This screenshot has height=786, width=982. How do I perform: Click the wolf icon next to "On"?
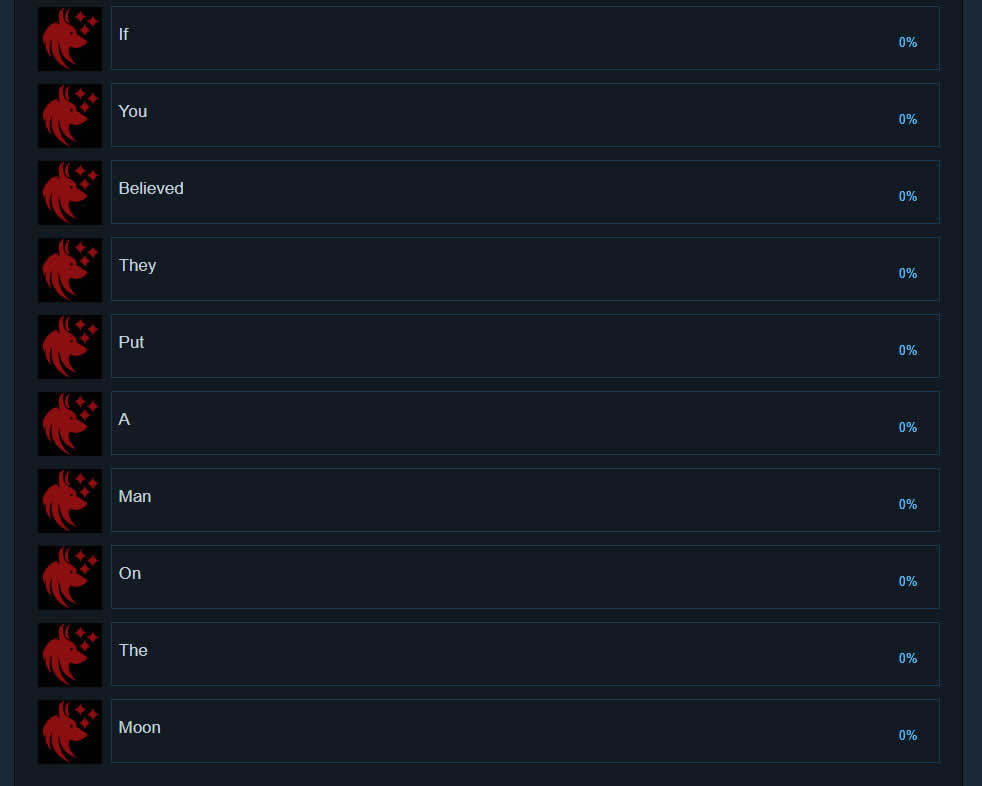70,578
